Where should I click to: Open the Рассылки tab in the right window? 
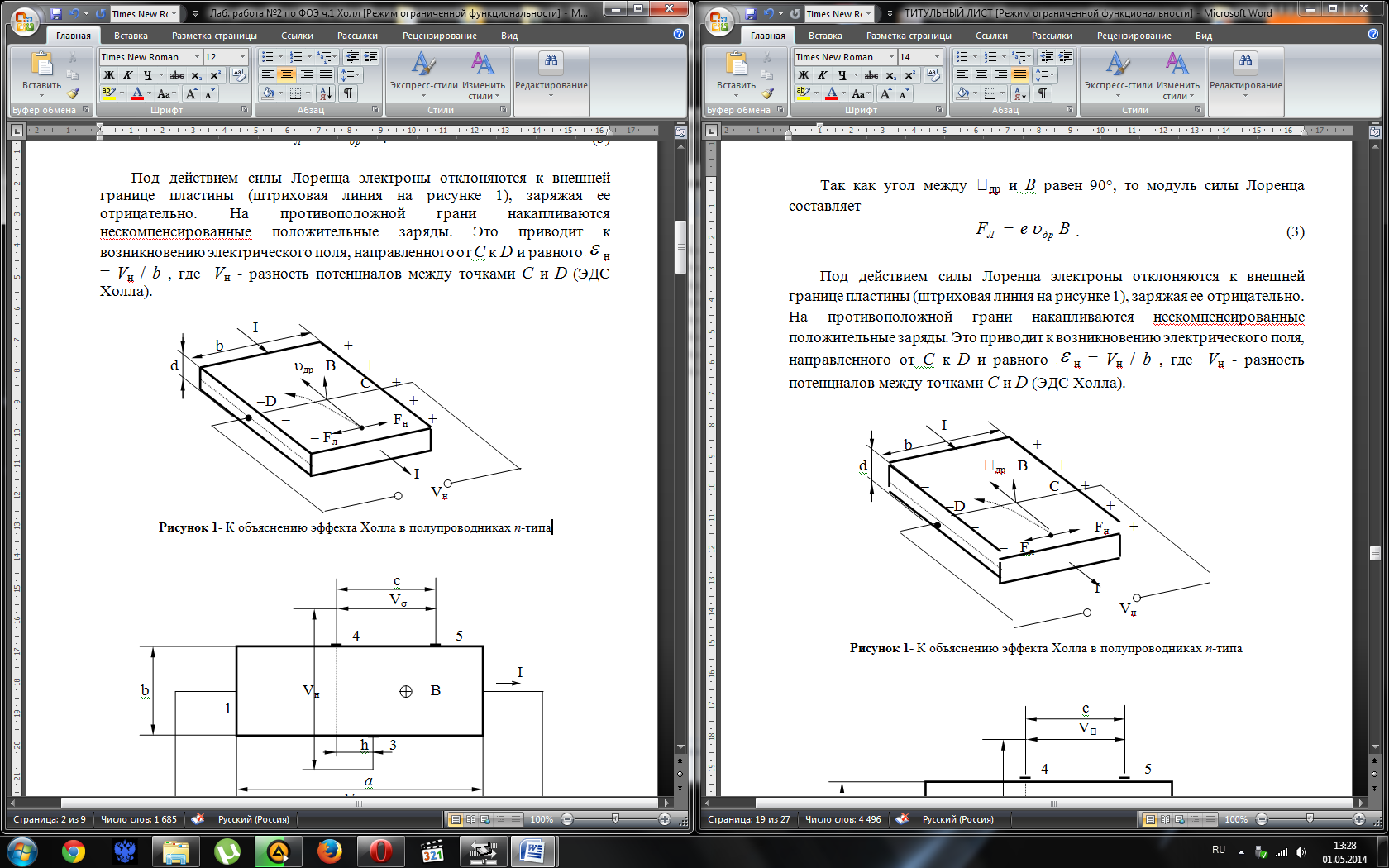(x=1052, y=36)
